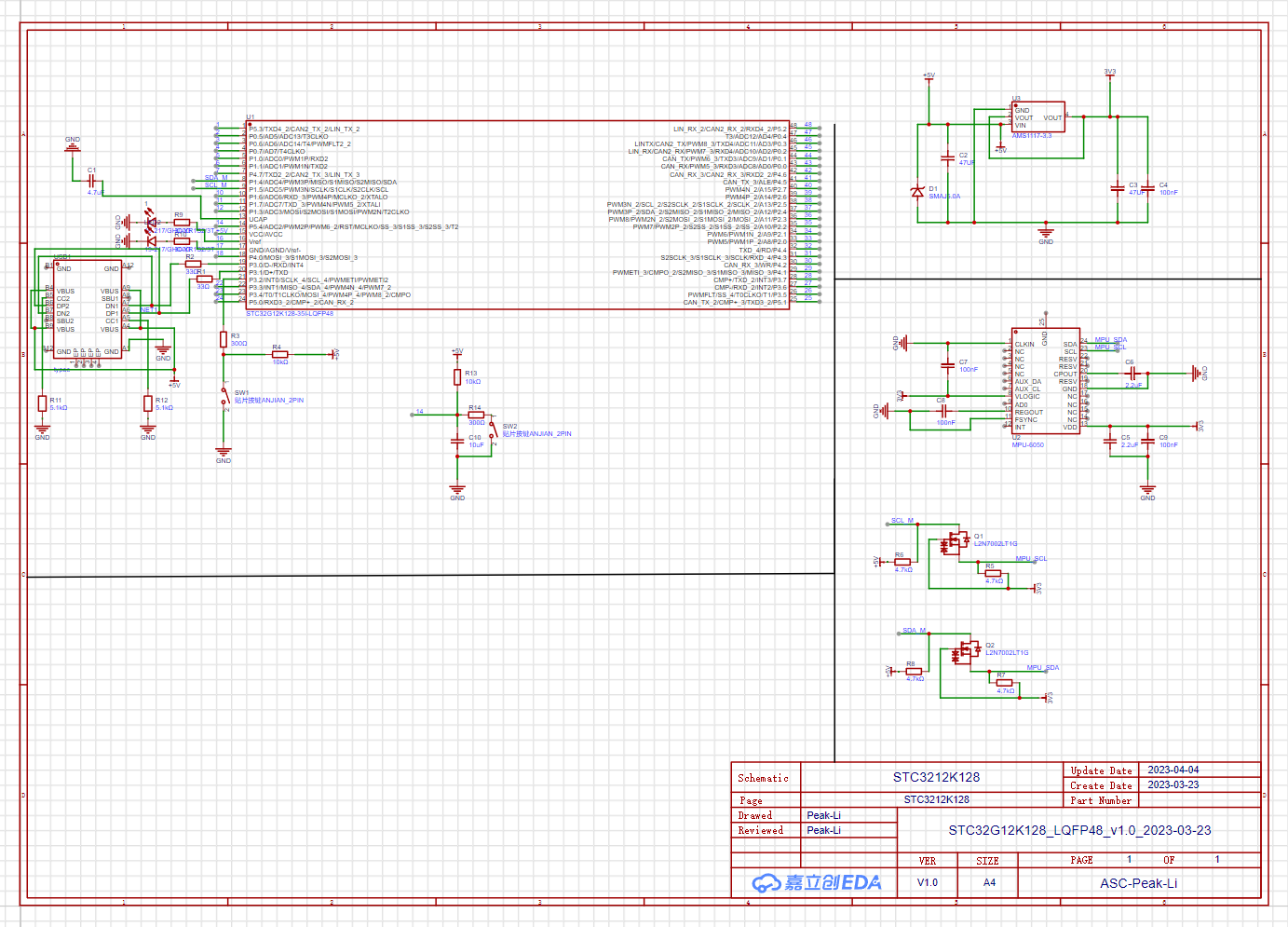Click Update Date value '2023-04-04'
Screen dimensions: 1288x927
point(1173,770)
